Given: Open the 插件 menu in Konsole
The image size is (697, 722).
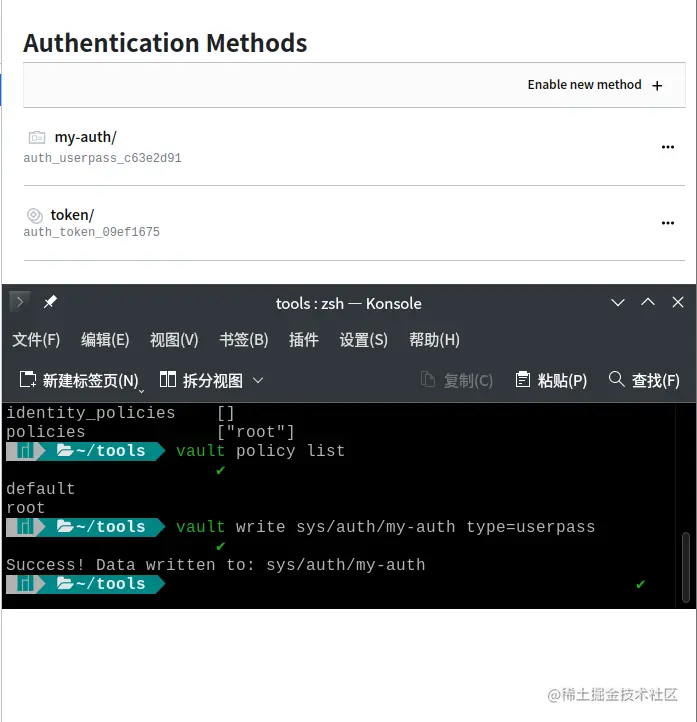Looking at the screenshot, I should tap(303, 340).
